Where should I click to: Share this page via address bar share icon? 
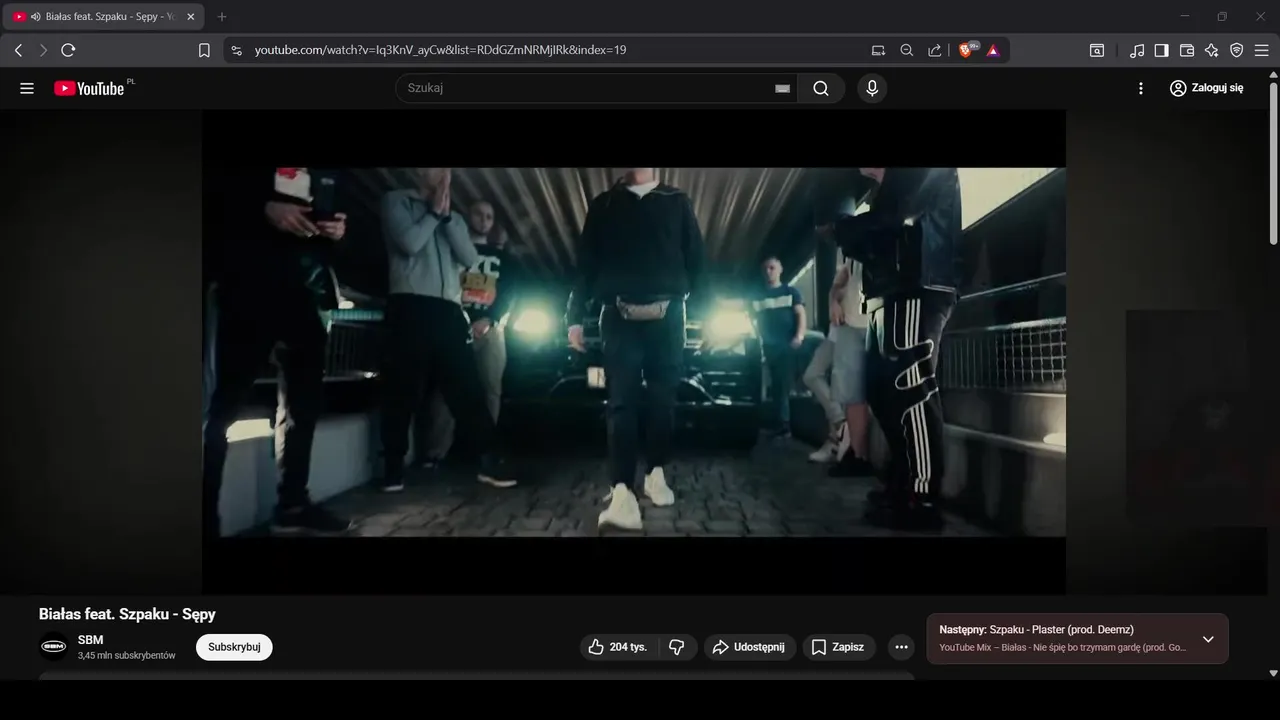[x=934, y=50]
